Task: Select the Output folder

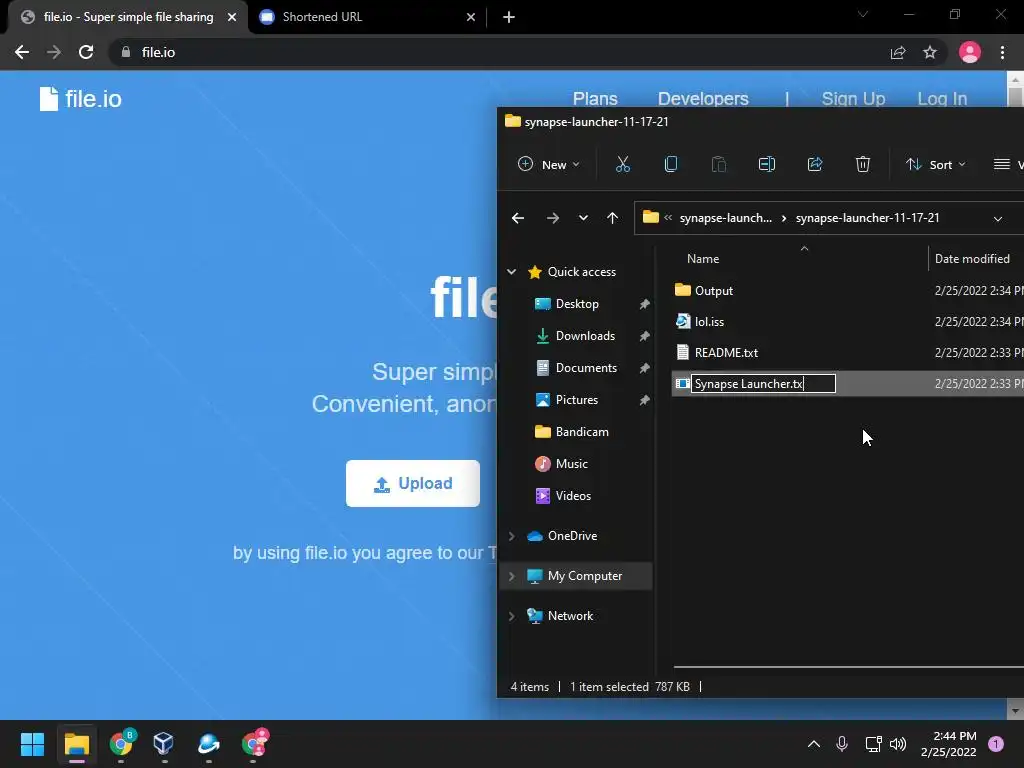Action: coord(713,291)
